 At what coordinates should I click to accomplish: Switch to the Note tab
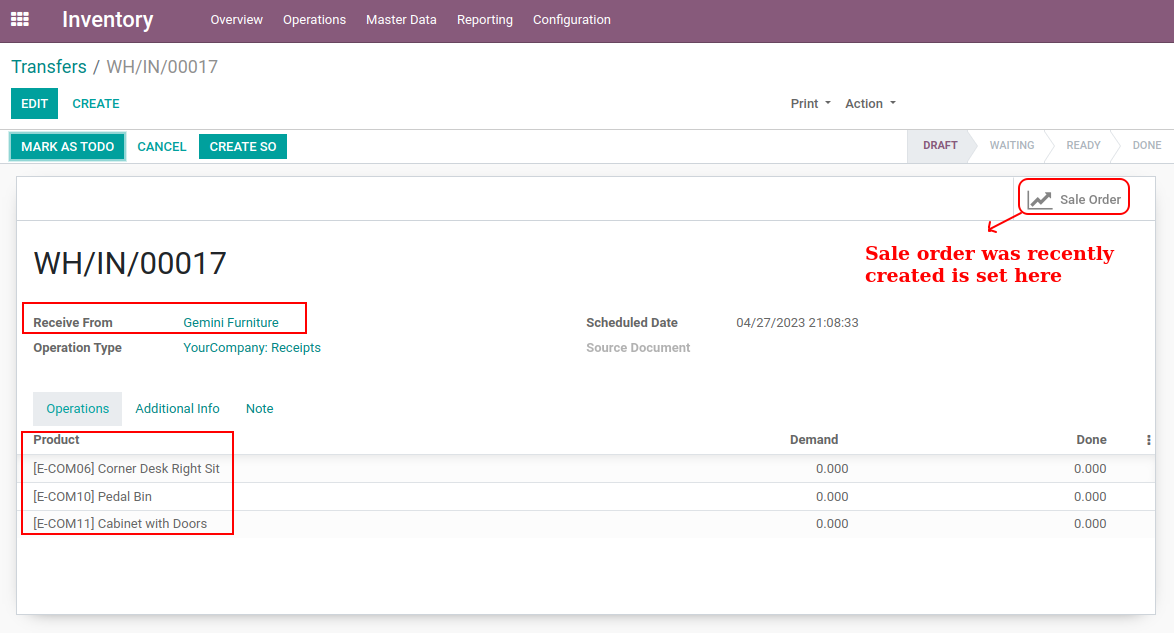click(x=259, y=409)
